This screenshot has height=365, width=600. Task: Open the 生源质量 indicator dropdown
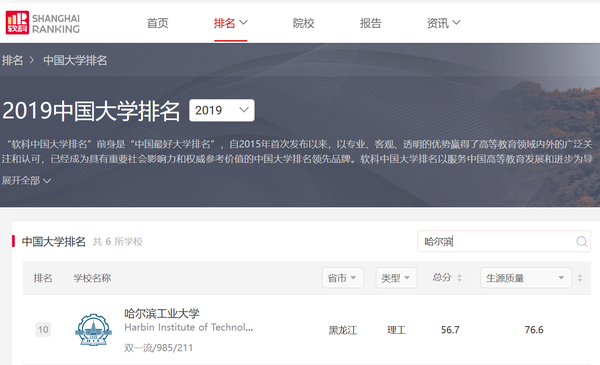point(526,278)
